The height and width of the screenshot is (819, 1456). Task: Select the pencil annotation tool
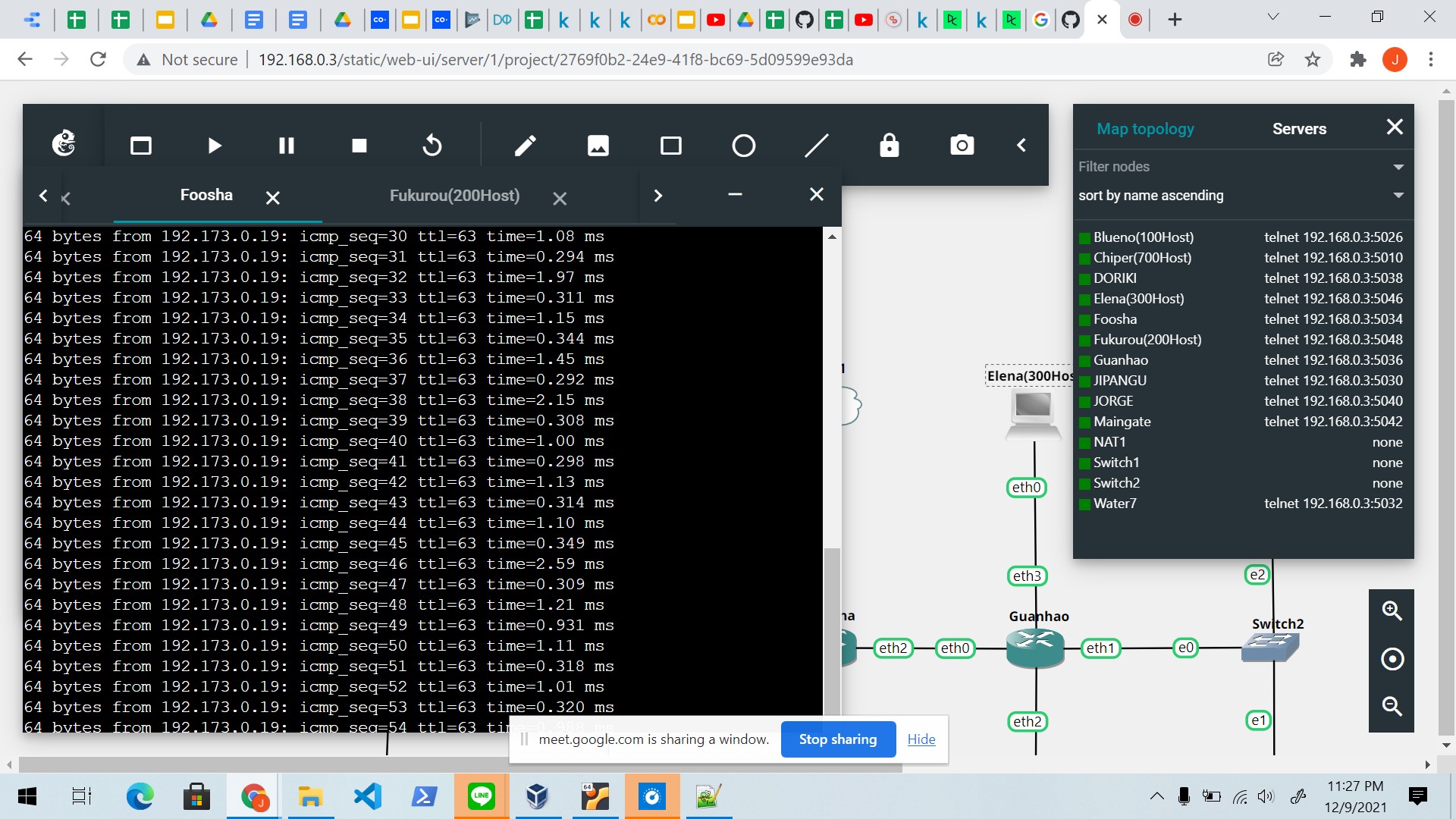tap(525, 145)
